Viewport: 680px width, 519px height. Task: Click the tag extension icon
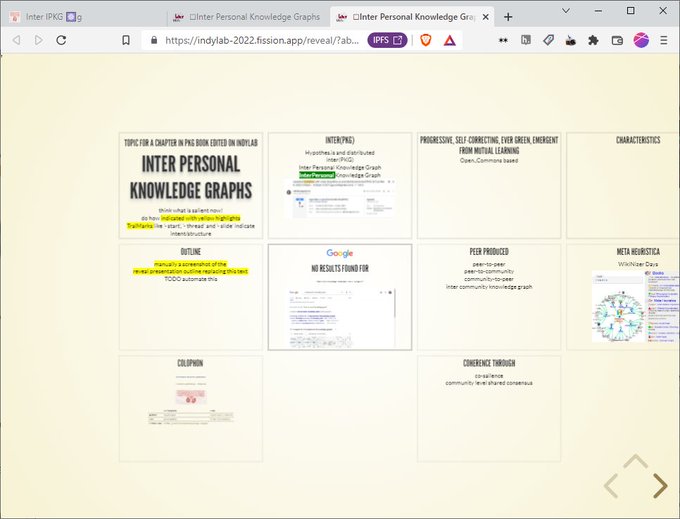click(x=548, y=40)
